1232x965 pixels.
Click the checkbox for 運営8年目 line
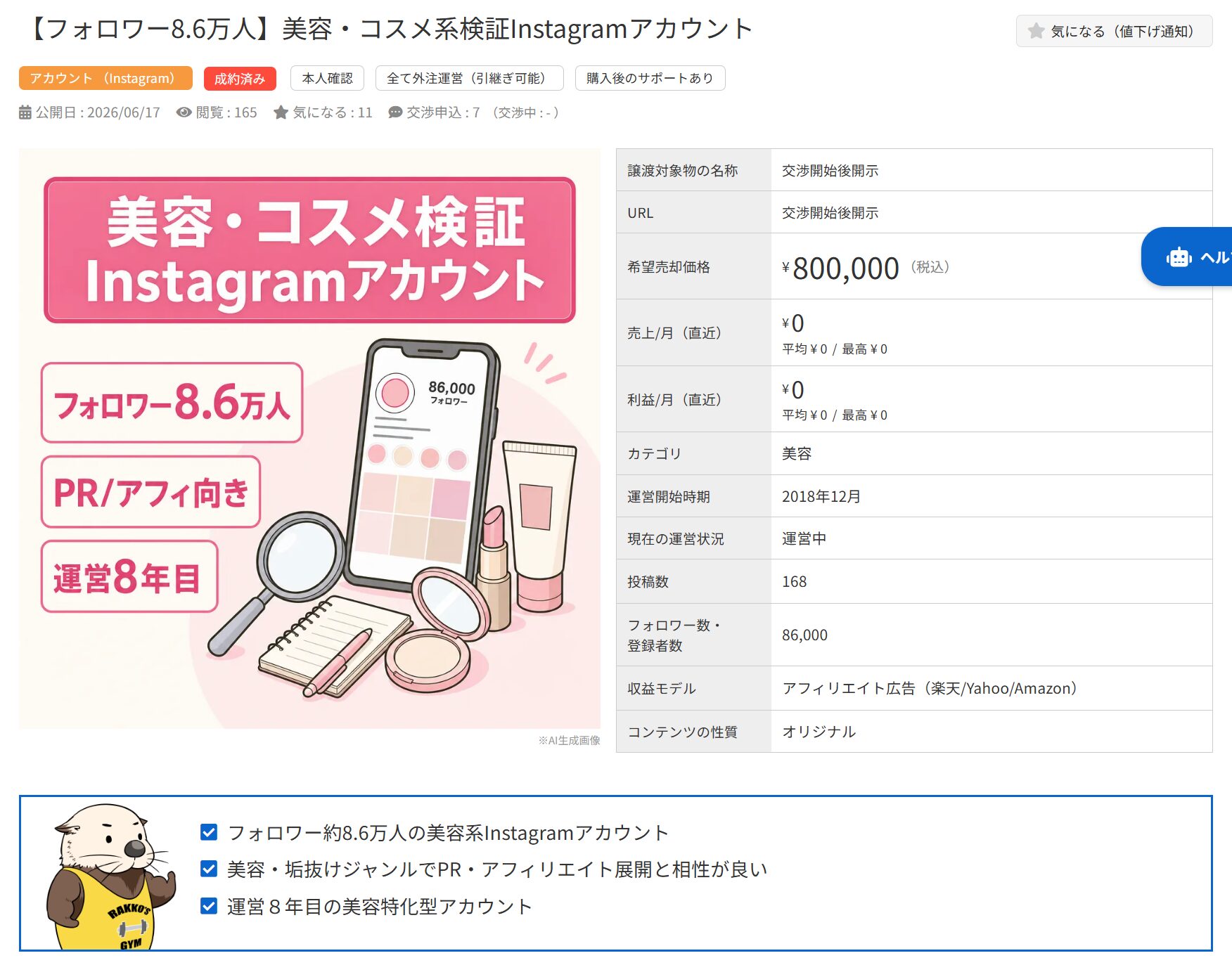[209, 906]
